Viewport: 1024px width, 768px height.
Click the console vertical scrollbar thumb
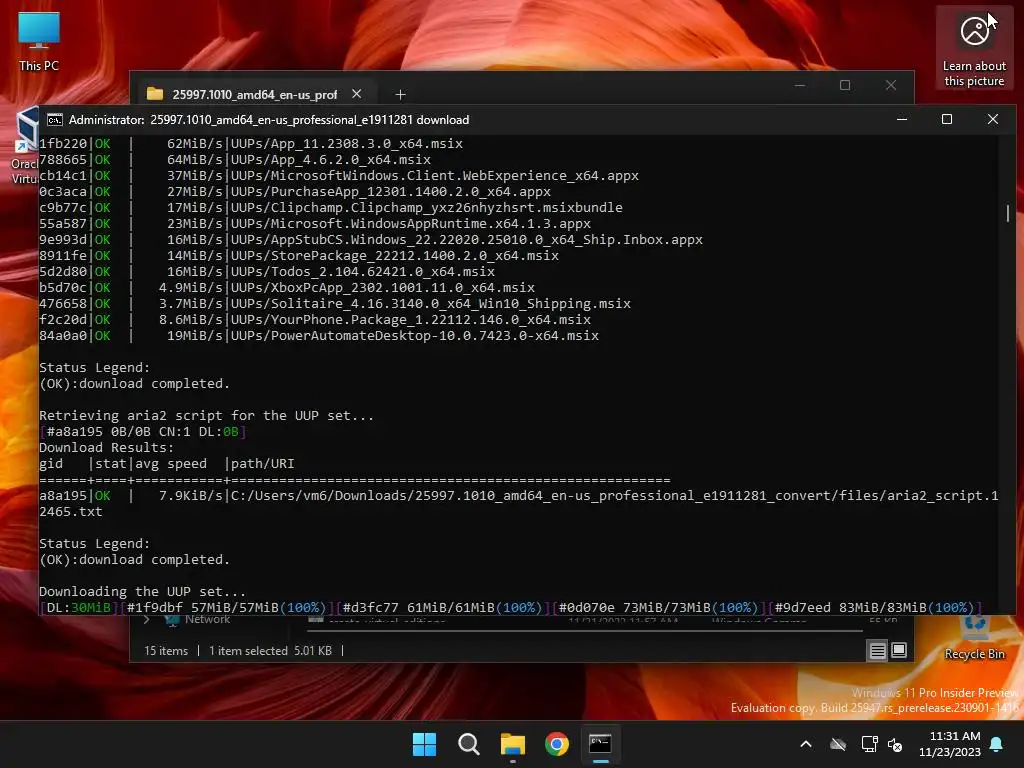pyautogui.click(x=1008, y=213)
